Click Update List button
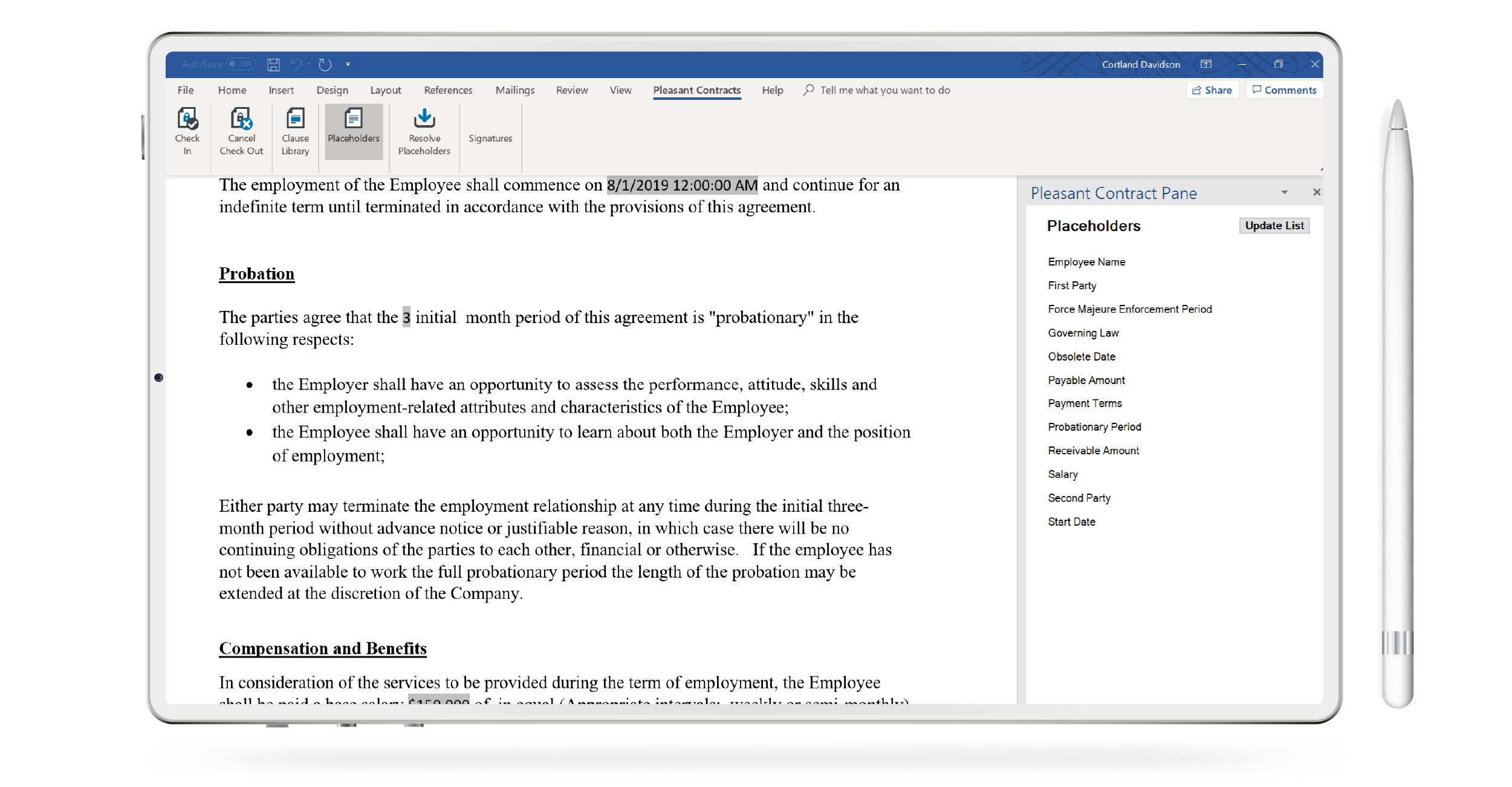Image resolution: width=1512 pixels, height=787 pixels. click(x=1274, y=226)
